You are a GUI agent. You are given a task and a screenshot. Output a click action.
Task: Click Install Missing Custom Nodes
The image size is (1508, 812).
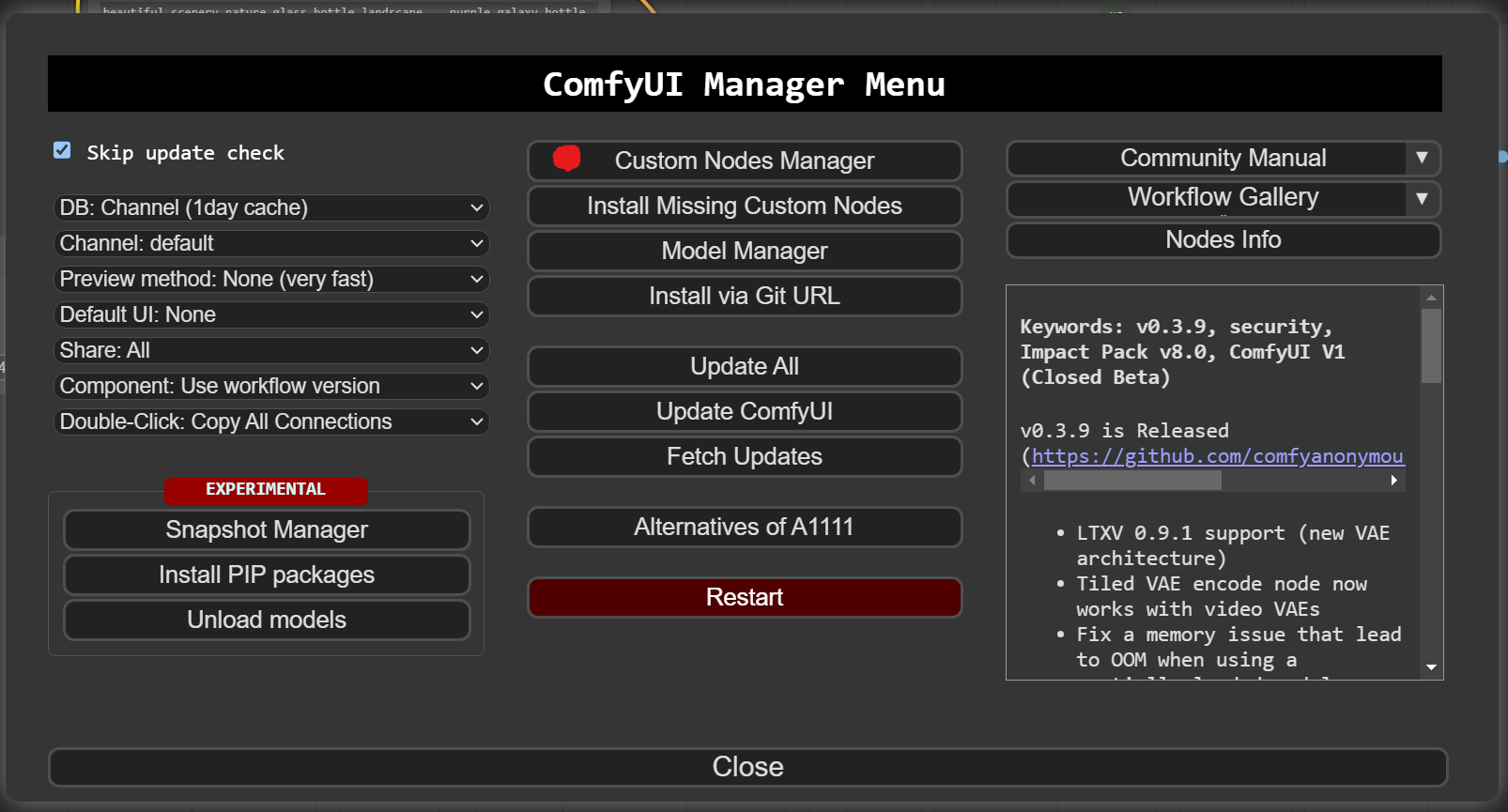(x=745, y=206)
